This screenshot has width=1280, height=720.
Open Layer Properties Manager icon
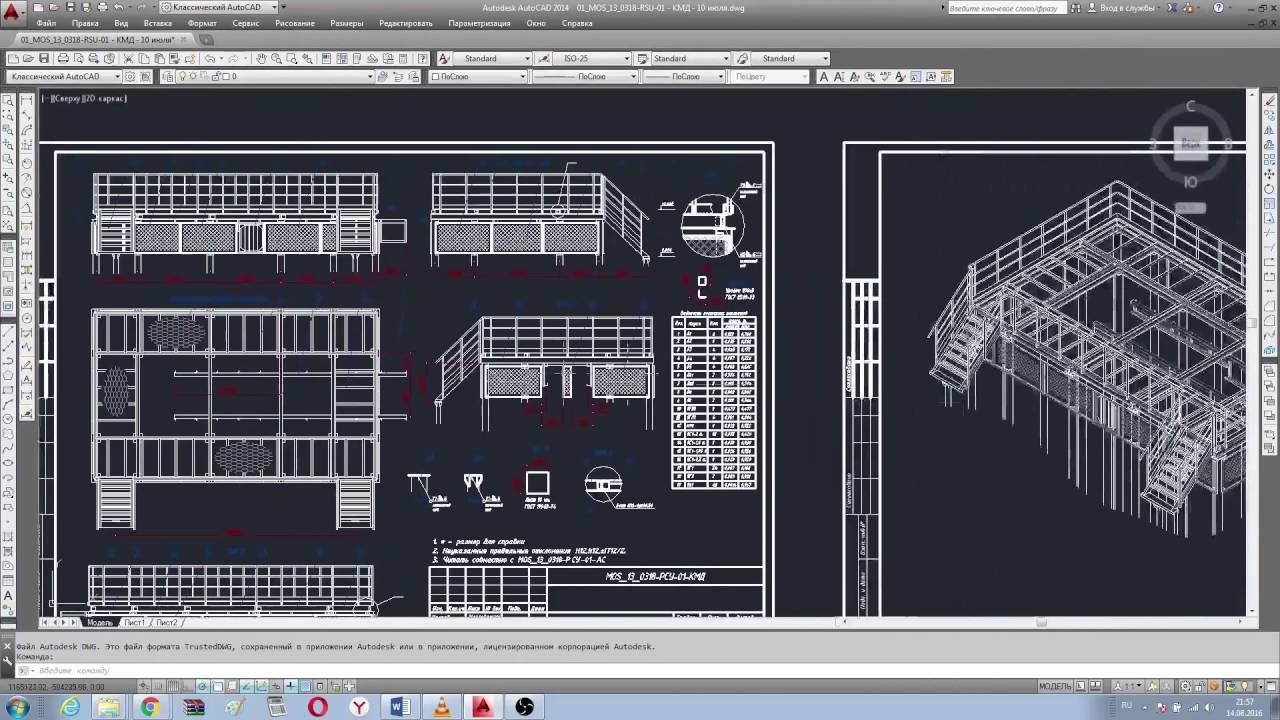click(x=168, y=77)
